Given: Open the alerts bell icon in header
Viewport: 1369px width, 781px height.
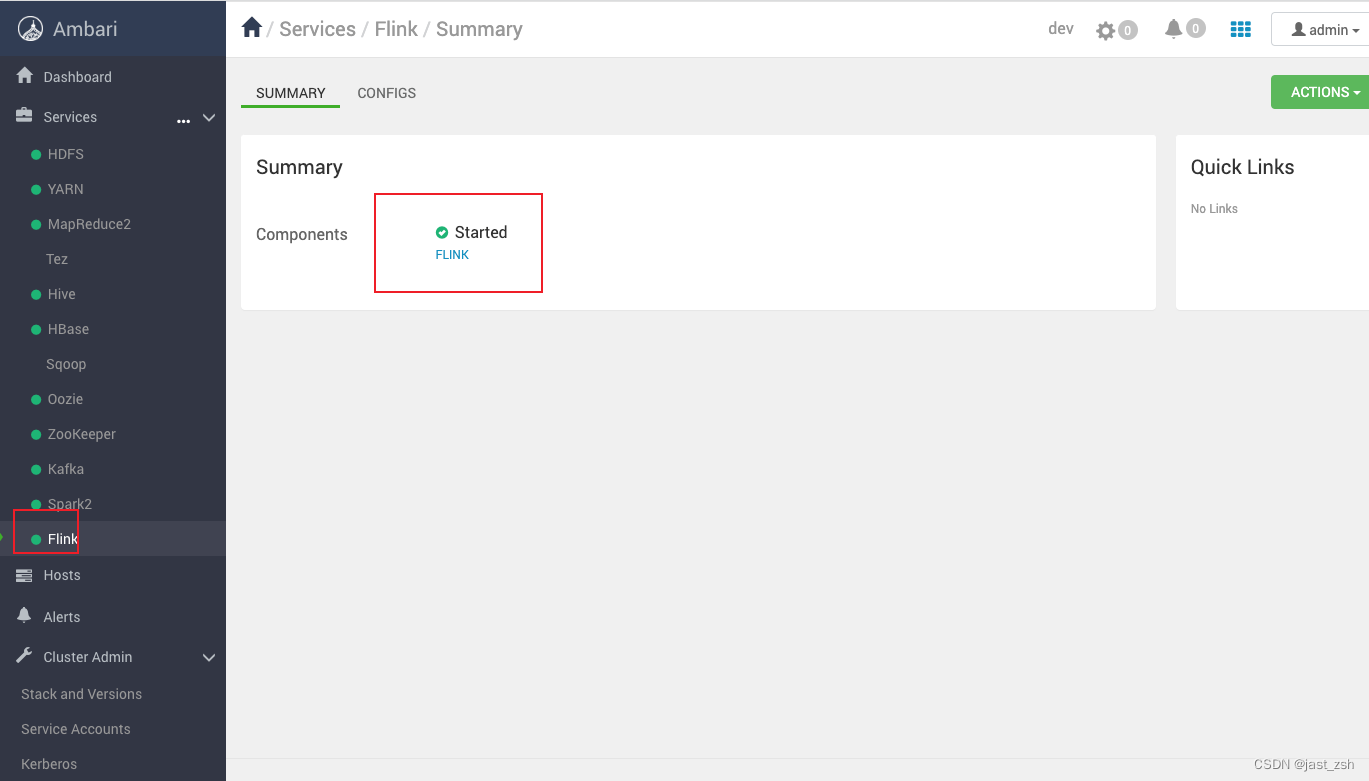Looking at the screenshot, I should (1174, 29).
